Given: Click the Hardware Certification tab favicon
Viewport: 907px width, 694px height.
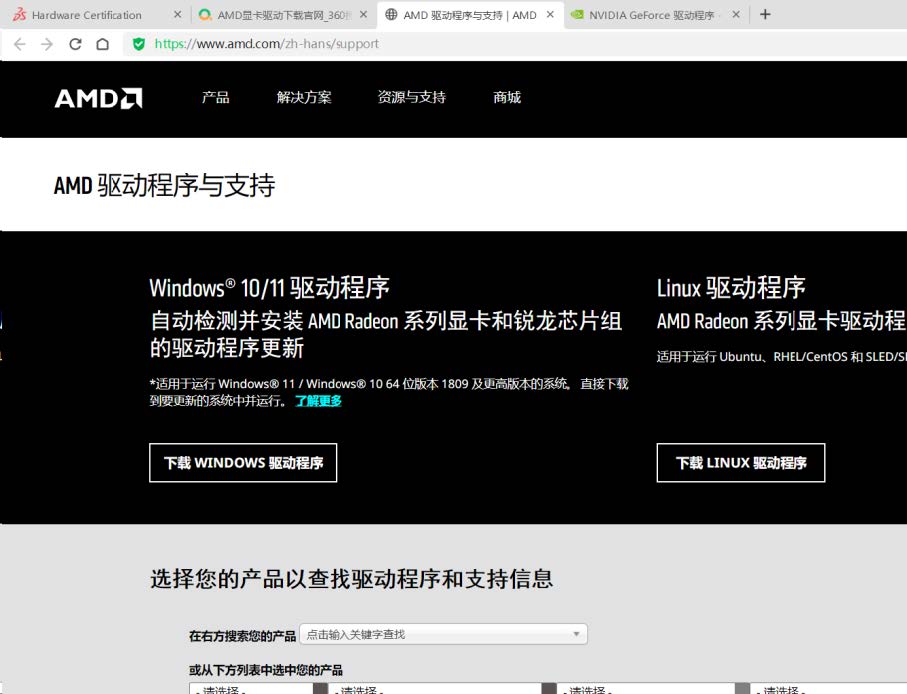Looking at the screenshot, I should point(20,14).
